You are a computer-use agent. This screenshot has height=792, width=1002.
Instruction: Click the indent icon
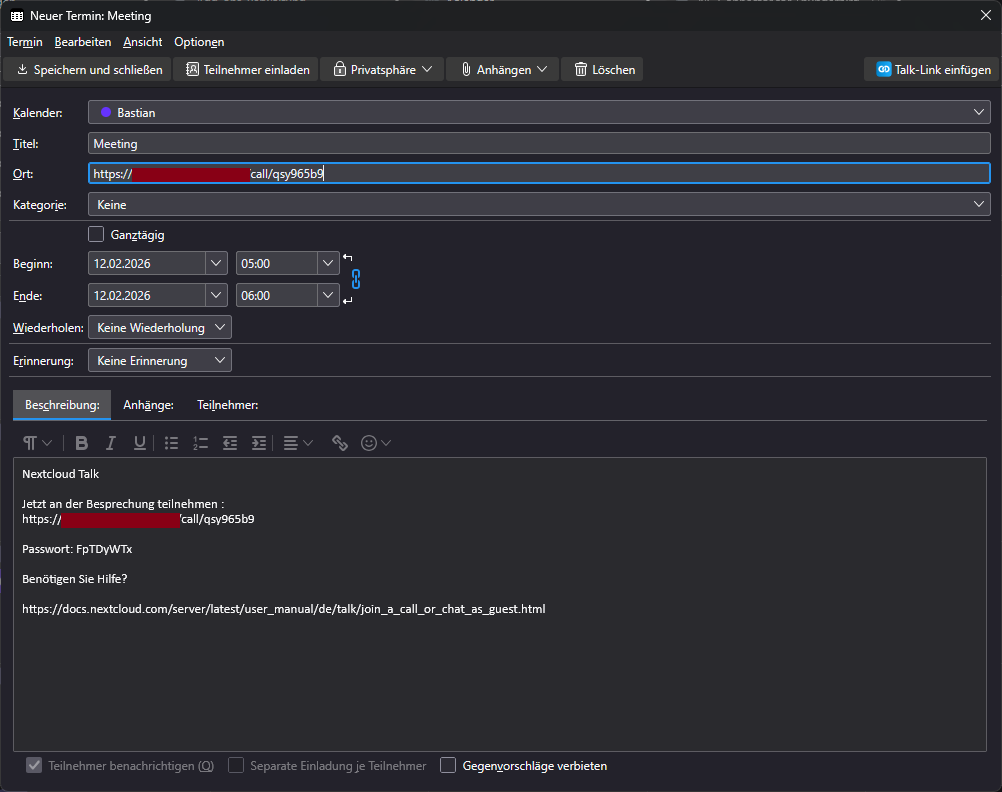259,443
